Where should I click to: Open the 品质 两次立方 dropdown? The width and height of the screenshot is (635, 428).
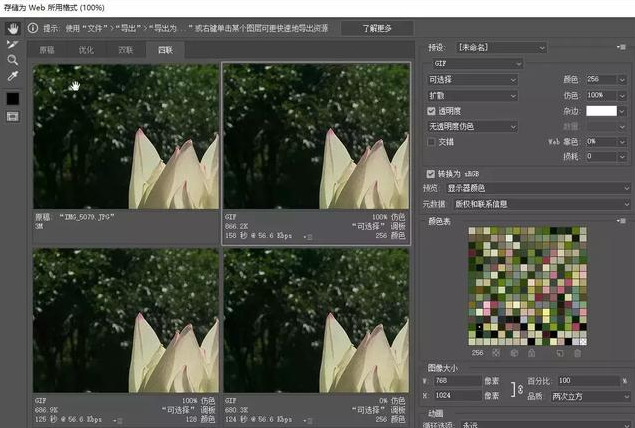tap(590, 396)
